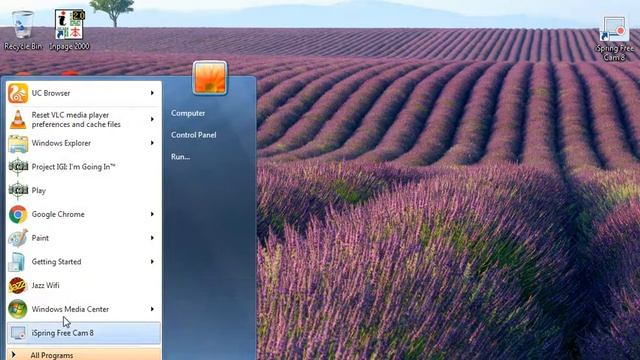Click the VLC cone icon in Start menu

pyautogui.click(x=18, y=120)
